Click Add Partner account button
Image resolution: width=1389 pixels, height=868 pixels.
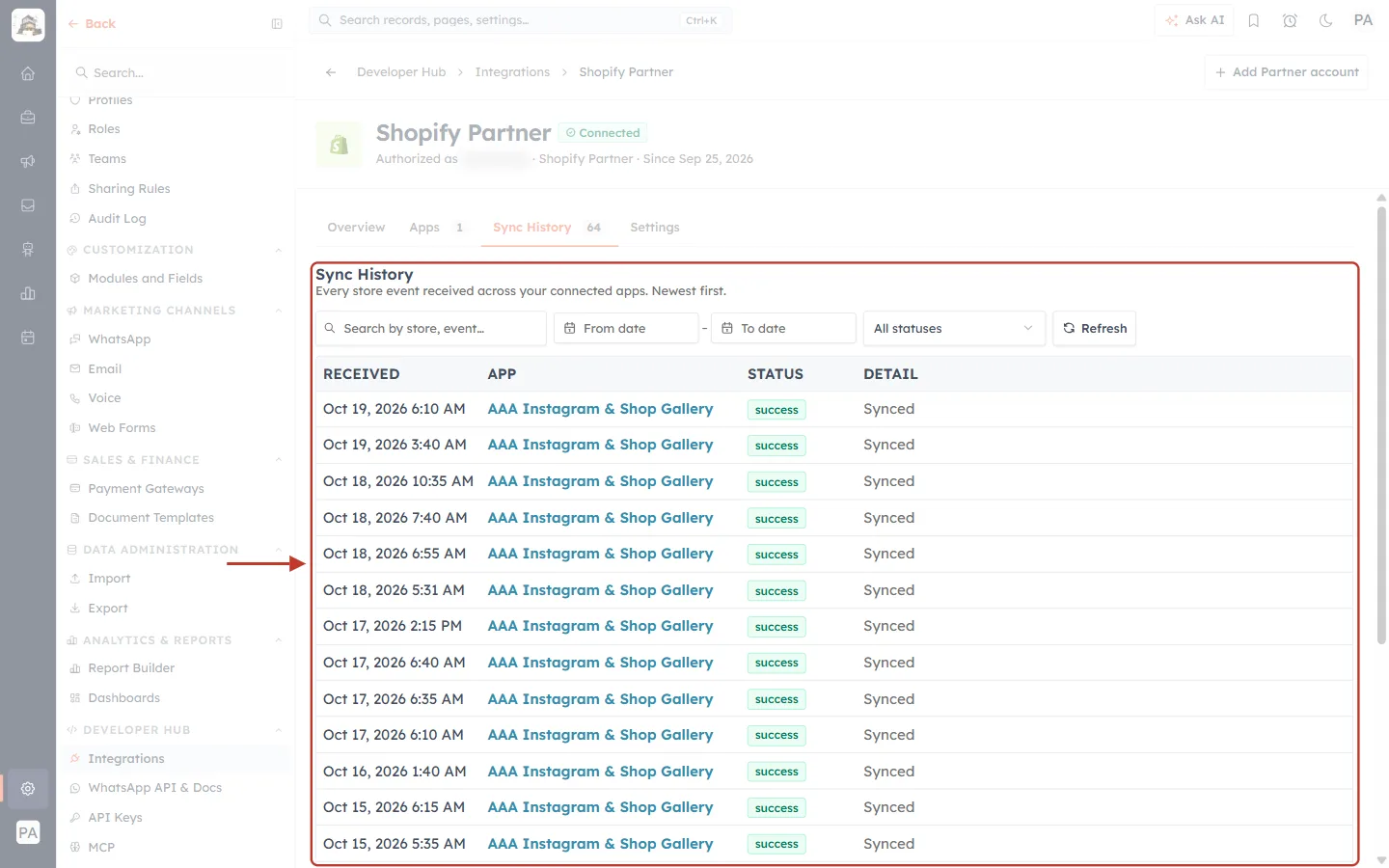pyautogui.click(x=1287, y=72)
